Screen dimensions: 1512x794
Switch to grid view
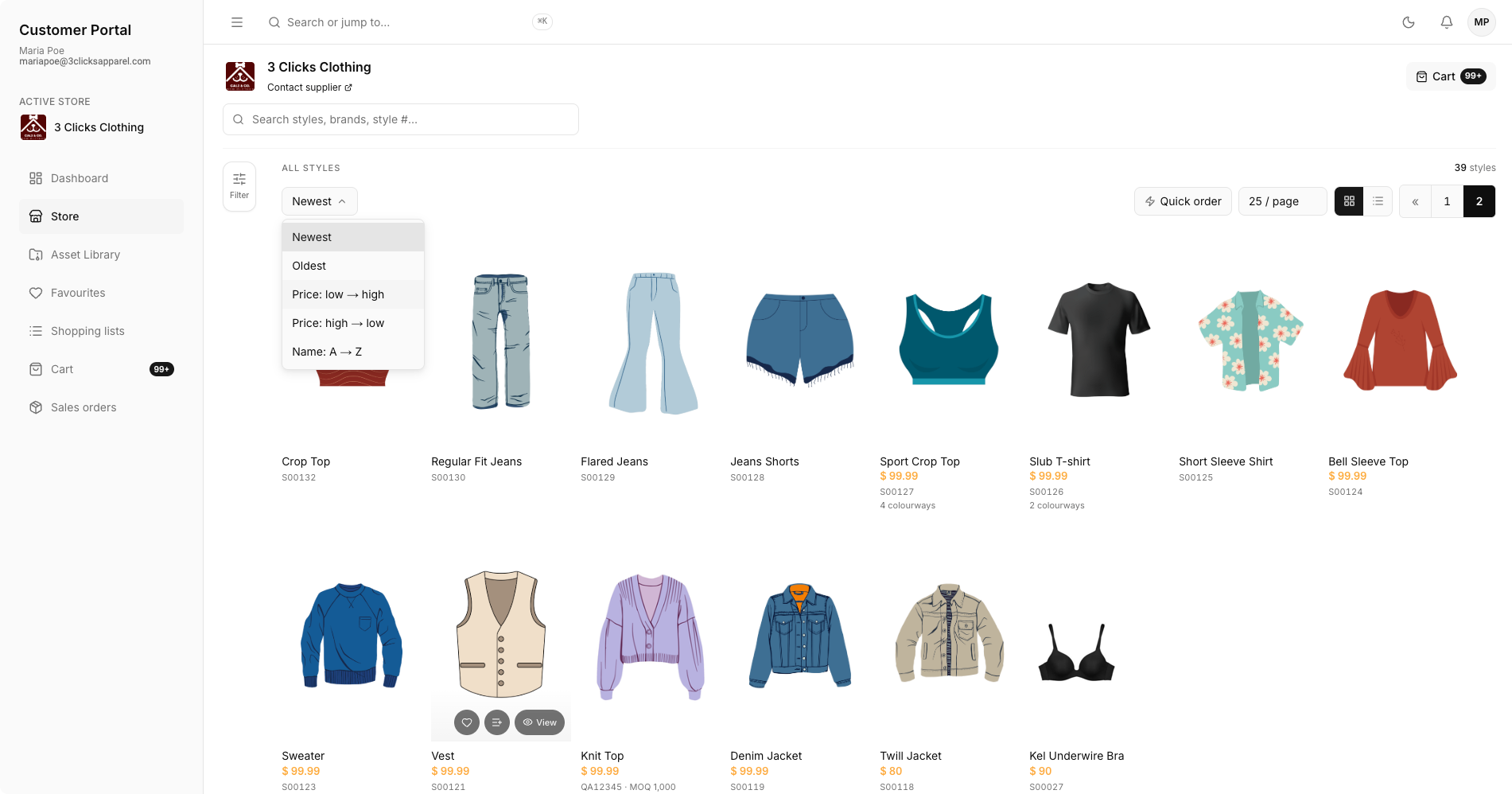click(1349, 201)
